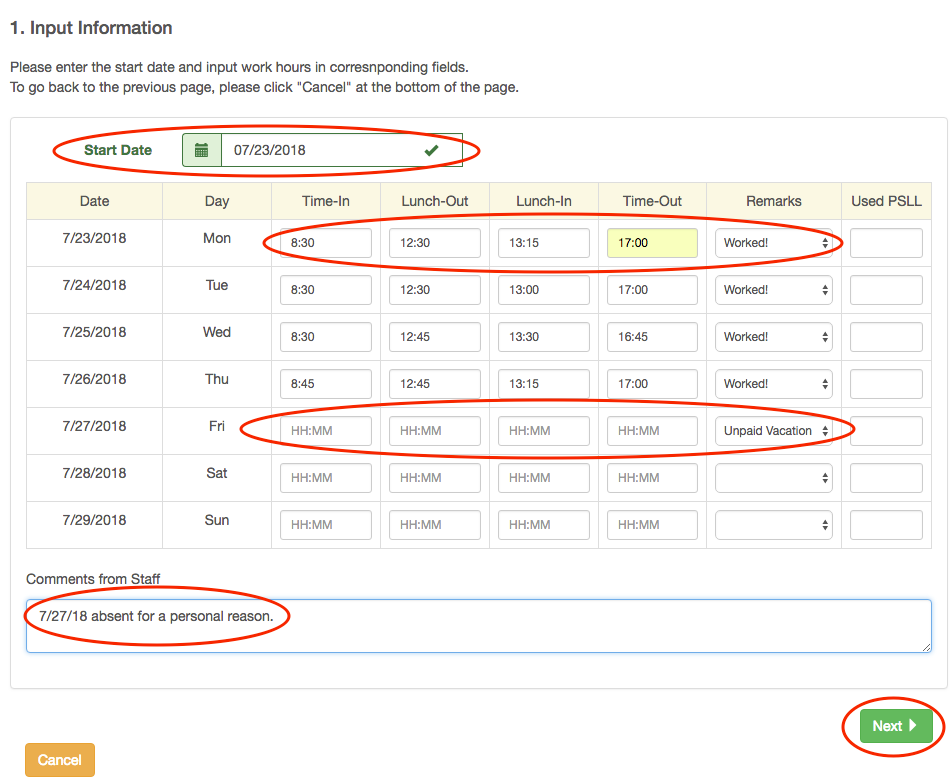952x782 pixels.
Task: Click Wednesday's Time-Out field showing 16:45
Action: pos(652,337)
